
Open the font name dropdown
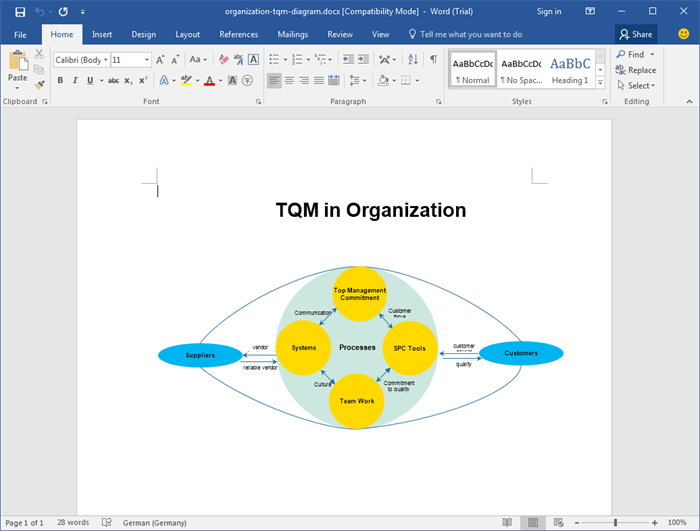pos(105,60)
